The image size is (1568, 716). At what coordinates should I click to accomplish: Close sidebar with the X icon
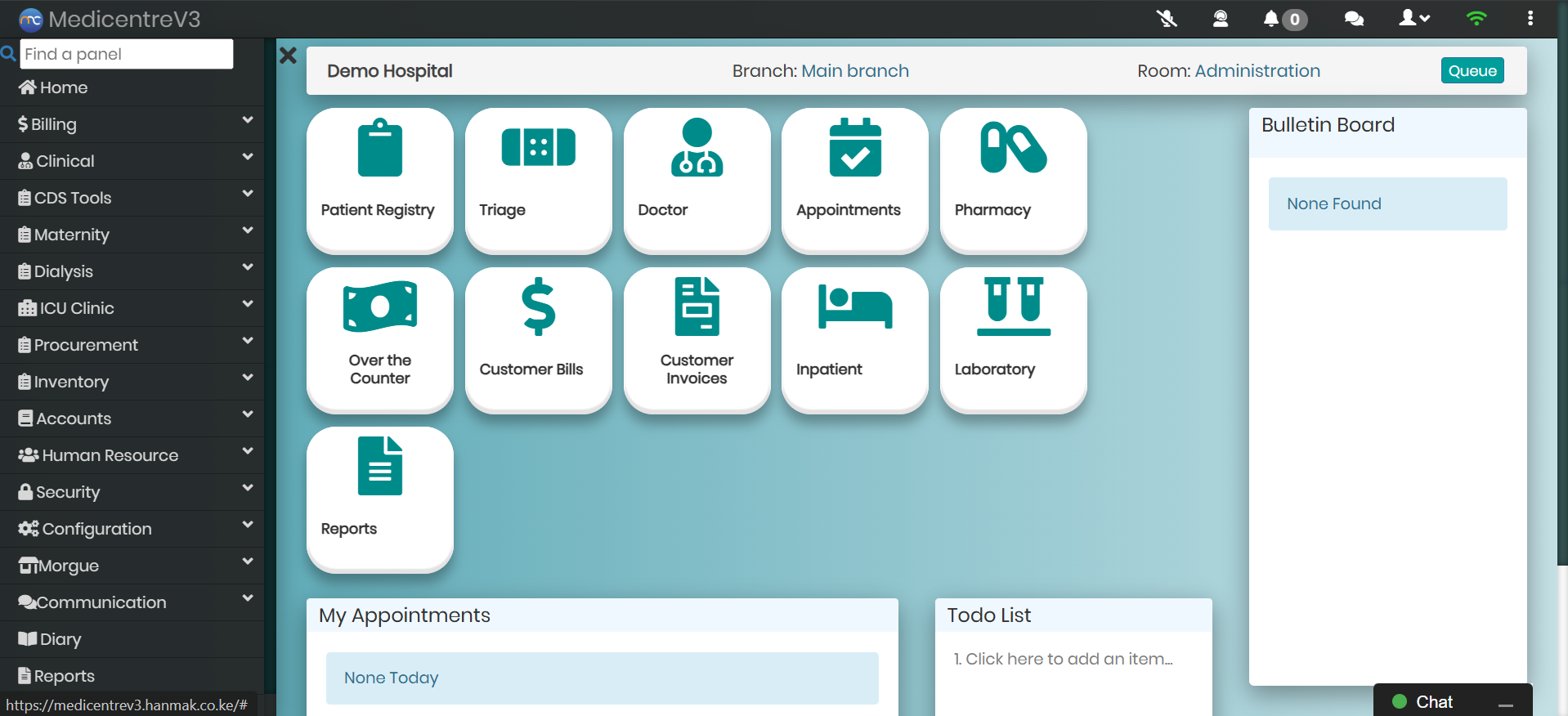[x=288, y=56]
